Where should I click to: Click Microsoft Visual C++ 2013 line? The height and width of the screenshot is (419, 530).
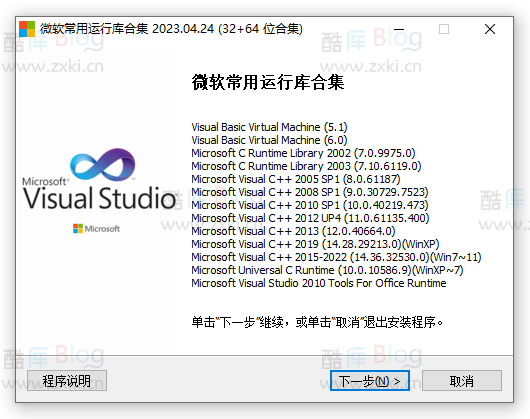point(293,231)
